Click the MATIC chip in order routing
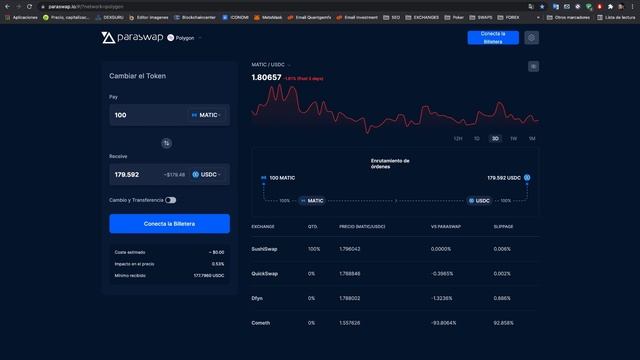Viewport: 640px width, 360px height. point(312,201)
